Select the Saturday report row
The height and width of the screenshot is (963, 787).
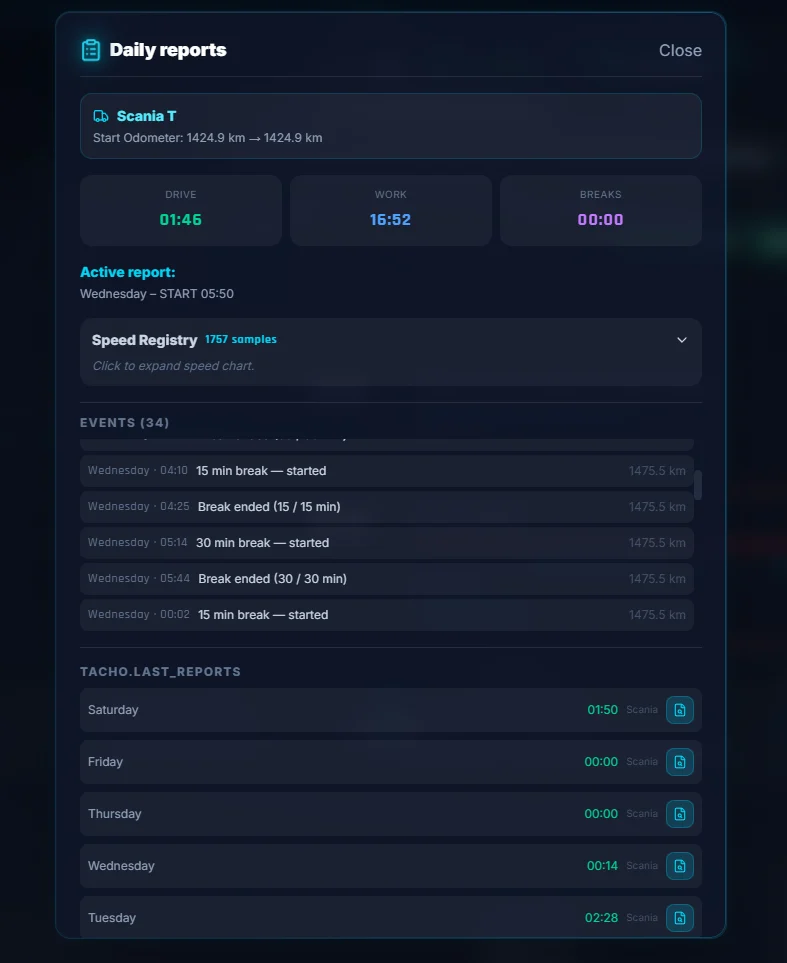[x=330, y=710]
